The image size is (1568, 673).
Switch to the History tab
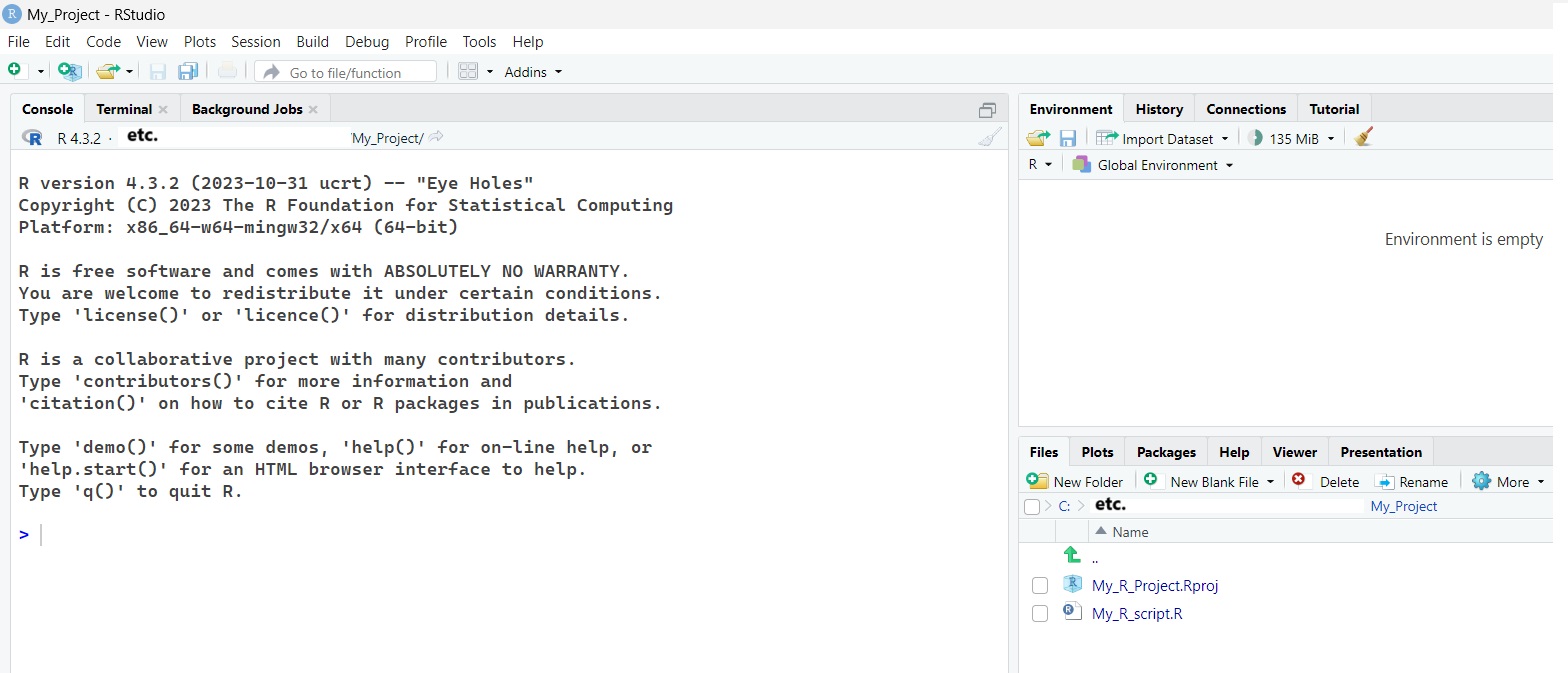1159,109
